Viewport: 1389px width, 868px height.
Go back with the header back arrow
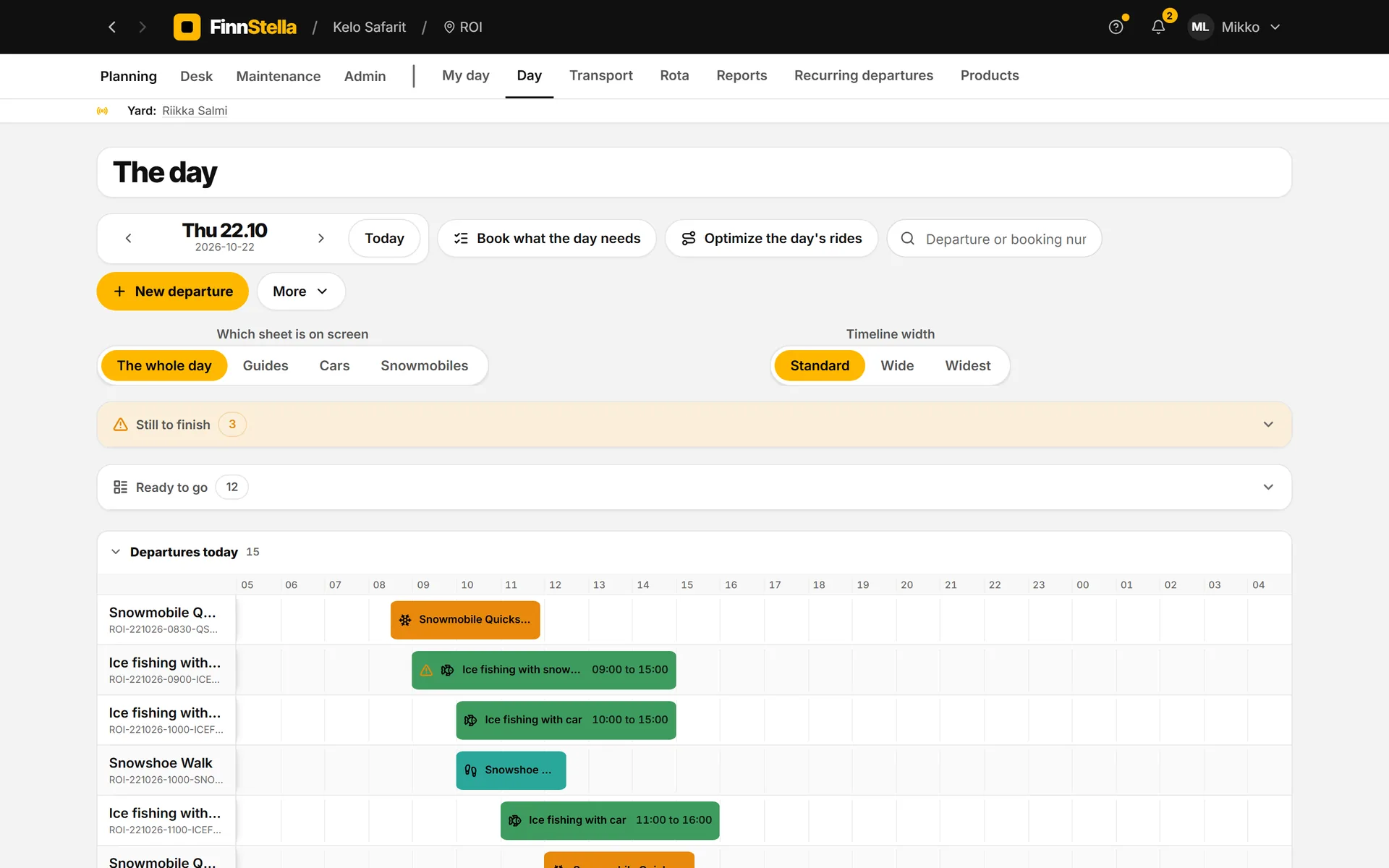(x=112, y=27)
